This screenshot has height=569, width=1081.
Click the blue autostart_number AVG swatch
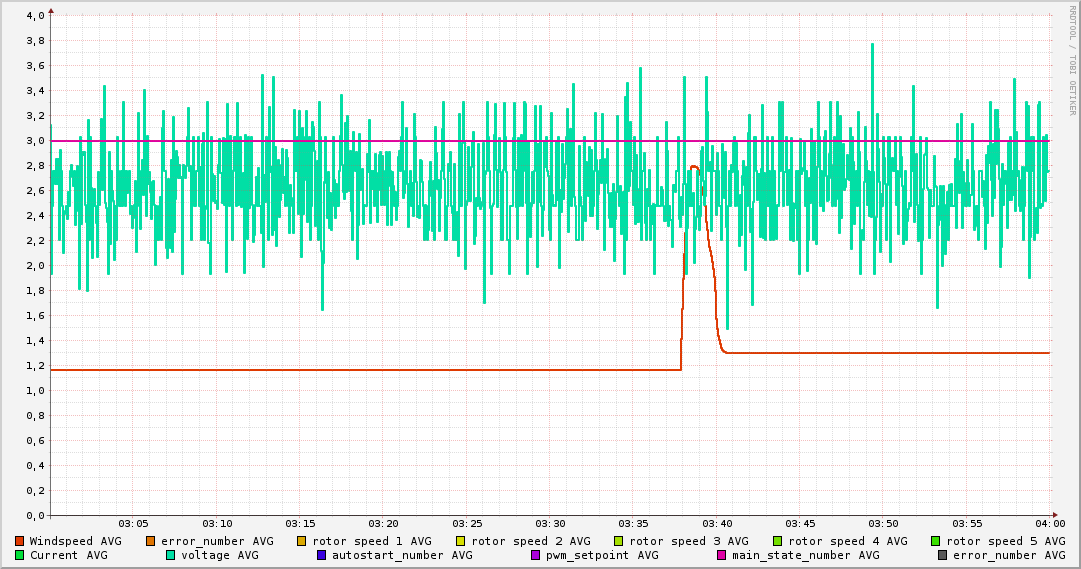tap(321, 555)
